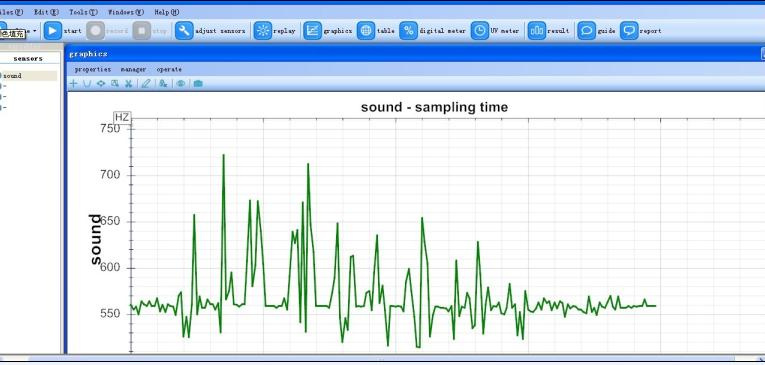
Task: Open the digital meter percent icon
Action: coord(408,31)
